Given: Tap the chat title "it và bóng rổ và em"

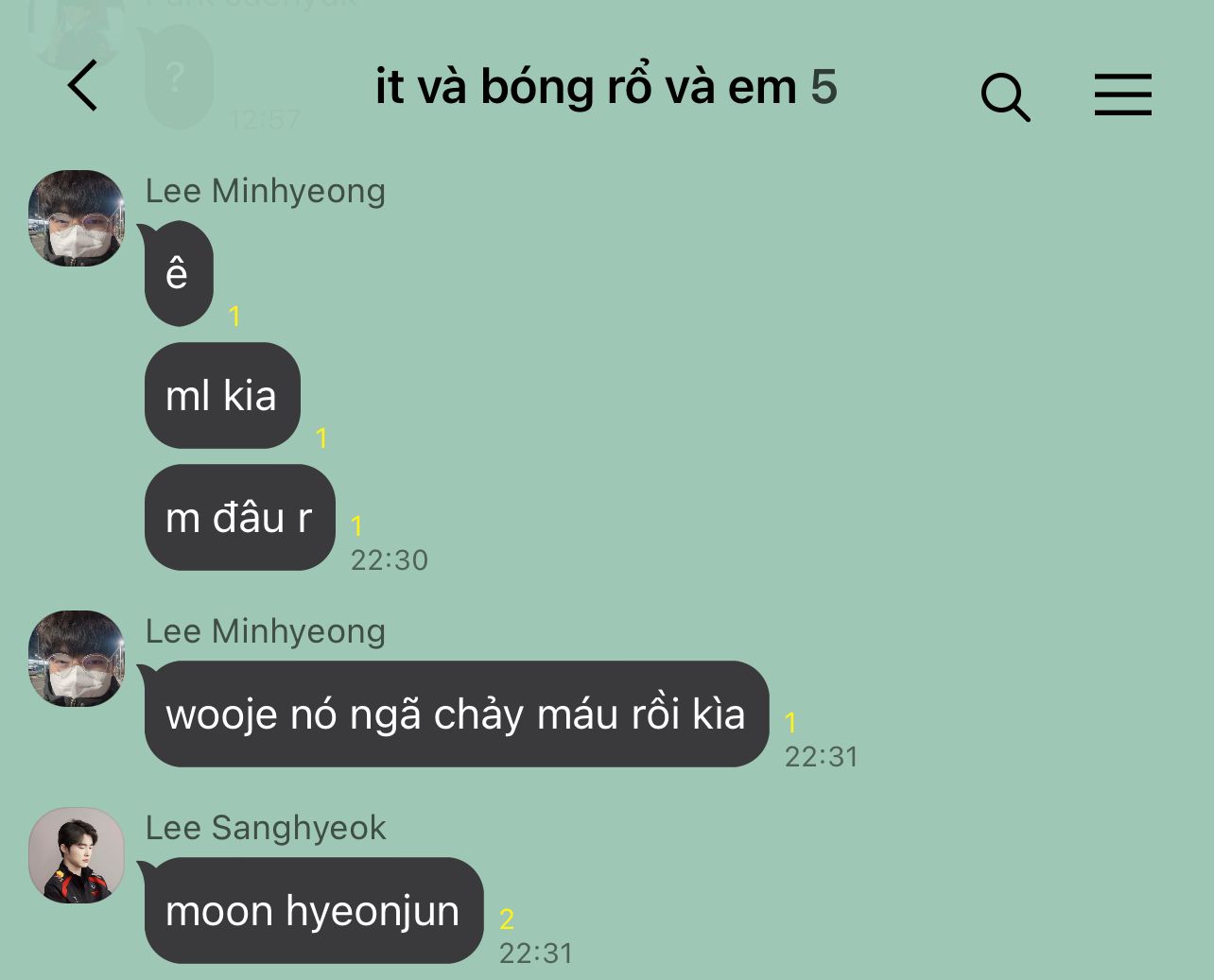Looking at the screenshot, I should tap(586, 87).
